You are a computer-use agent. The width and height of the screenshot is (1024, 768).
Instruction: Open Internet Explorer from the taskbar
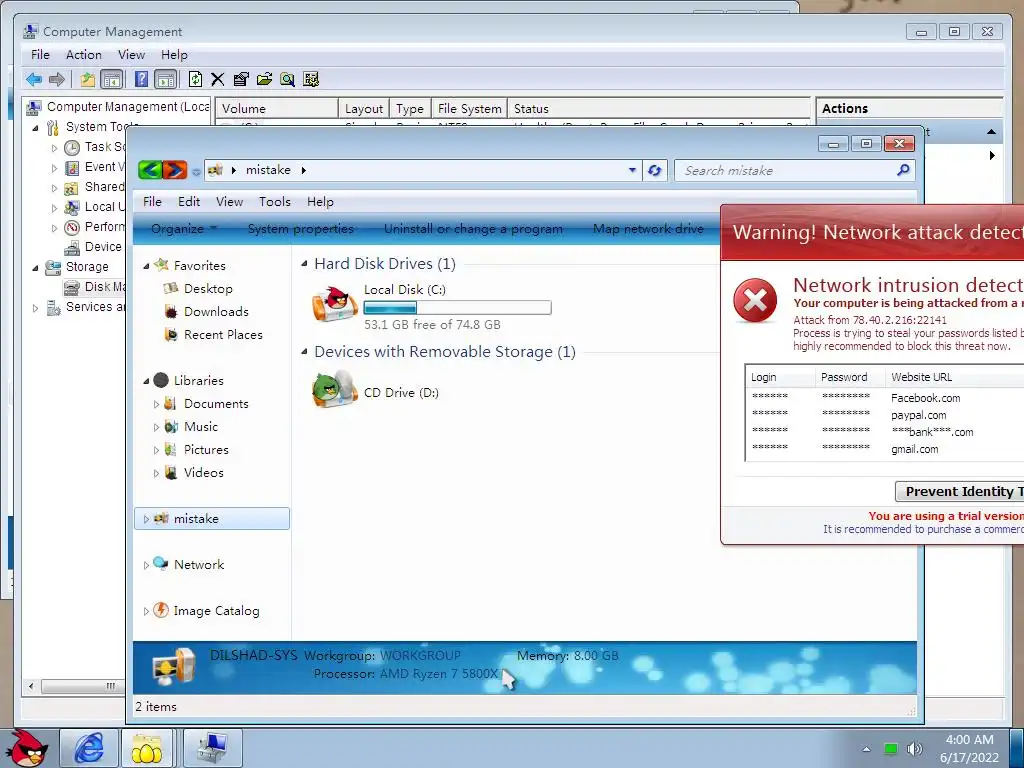coord(89,748)
